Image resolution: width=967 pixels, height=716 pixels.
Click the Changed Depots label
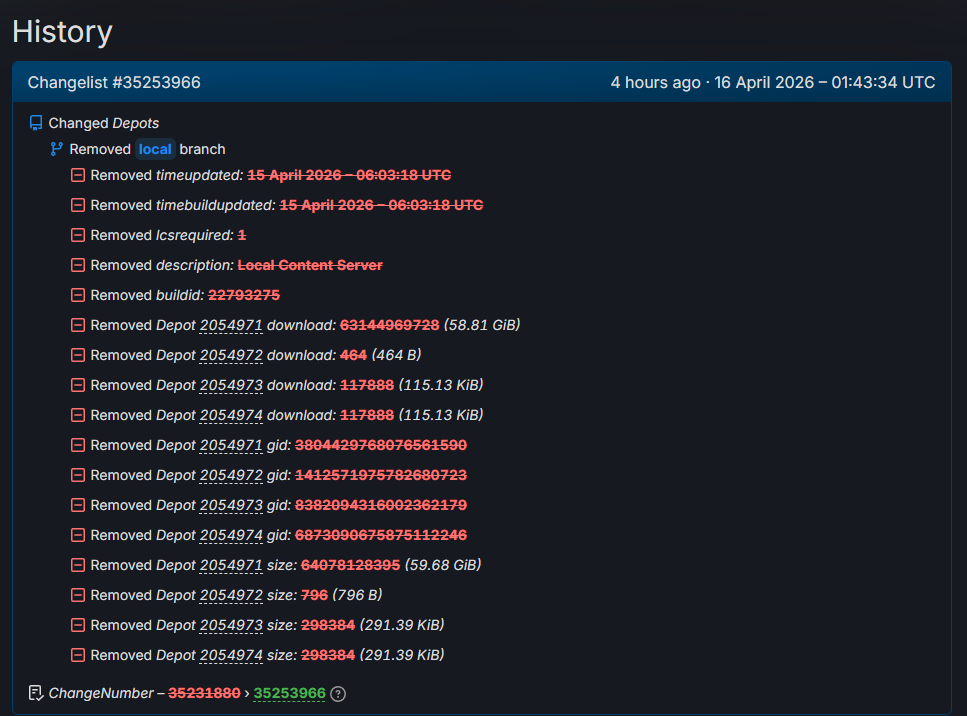(x=104, y=123)
